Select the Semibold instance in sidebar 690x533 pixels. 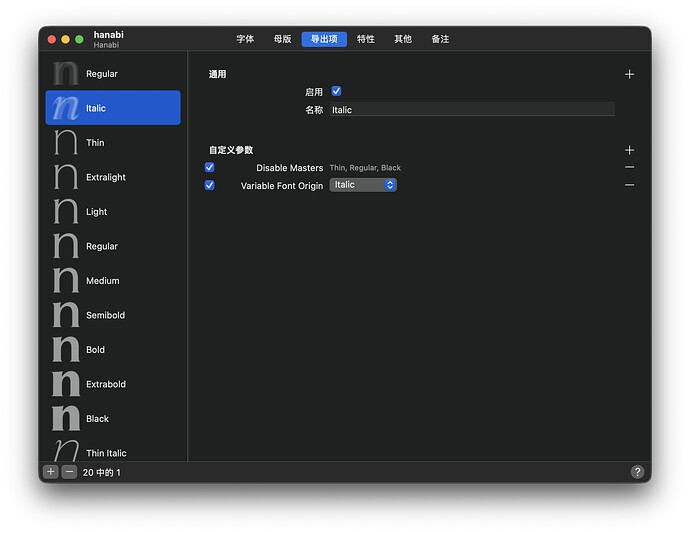pos(105,315)
